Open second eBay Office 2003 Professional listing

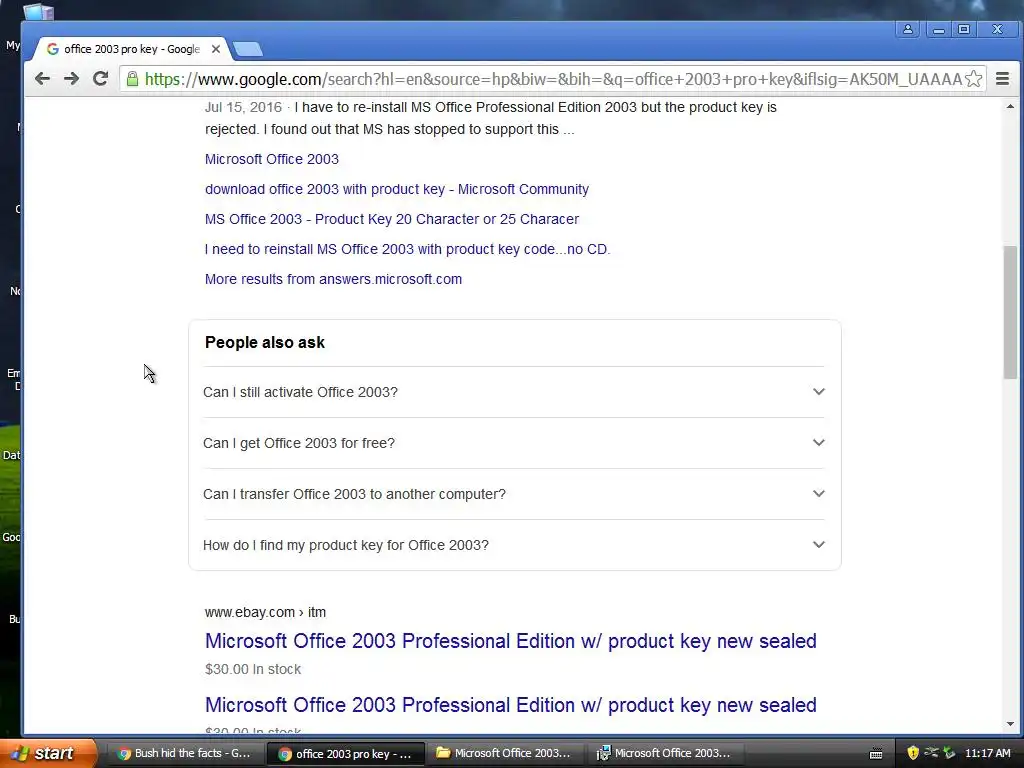(x=511, y=705)
